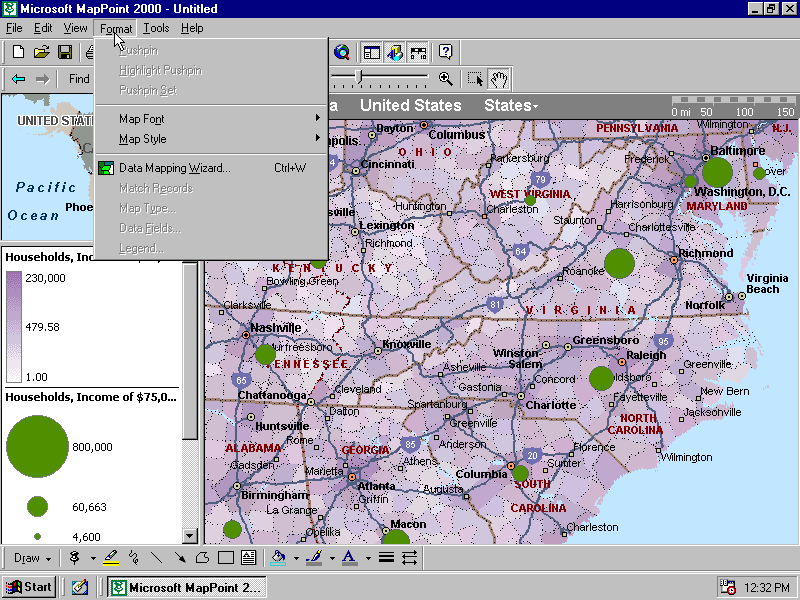
Task: Click the large green circle near Roanoke
Action: point(619,264)
